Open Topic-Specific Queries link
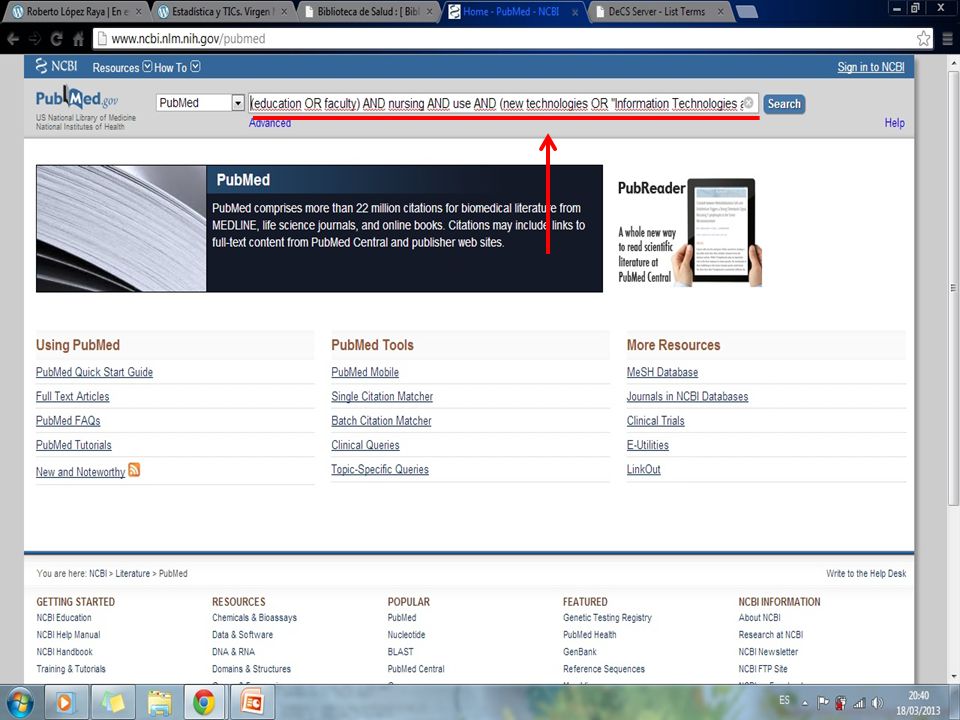 pyautogui.click(x=380, y=470)
